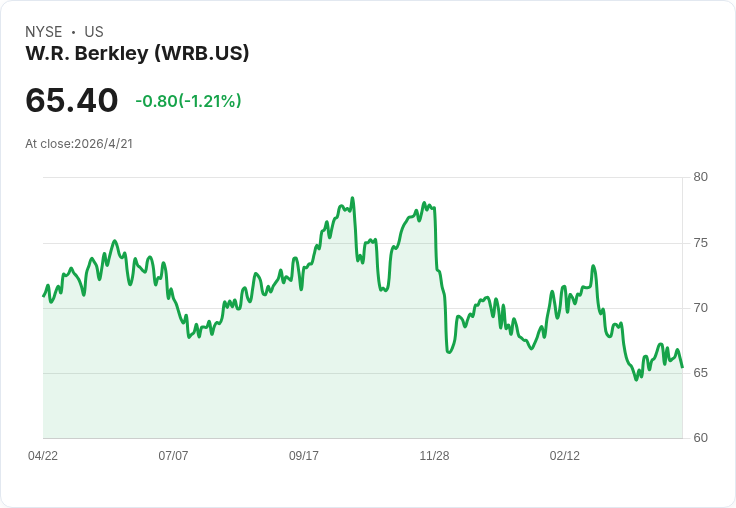Click the NYSE exchange label

click(x=43, y=32)
